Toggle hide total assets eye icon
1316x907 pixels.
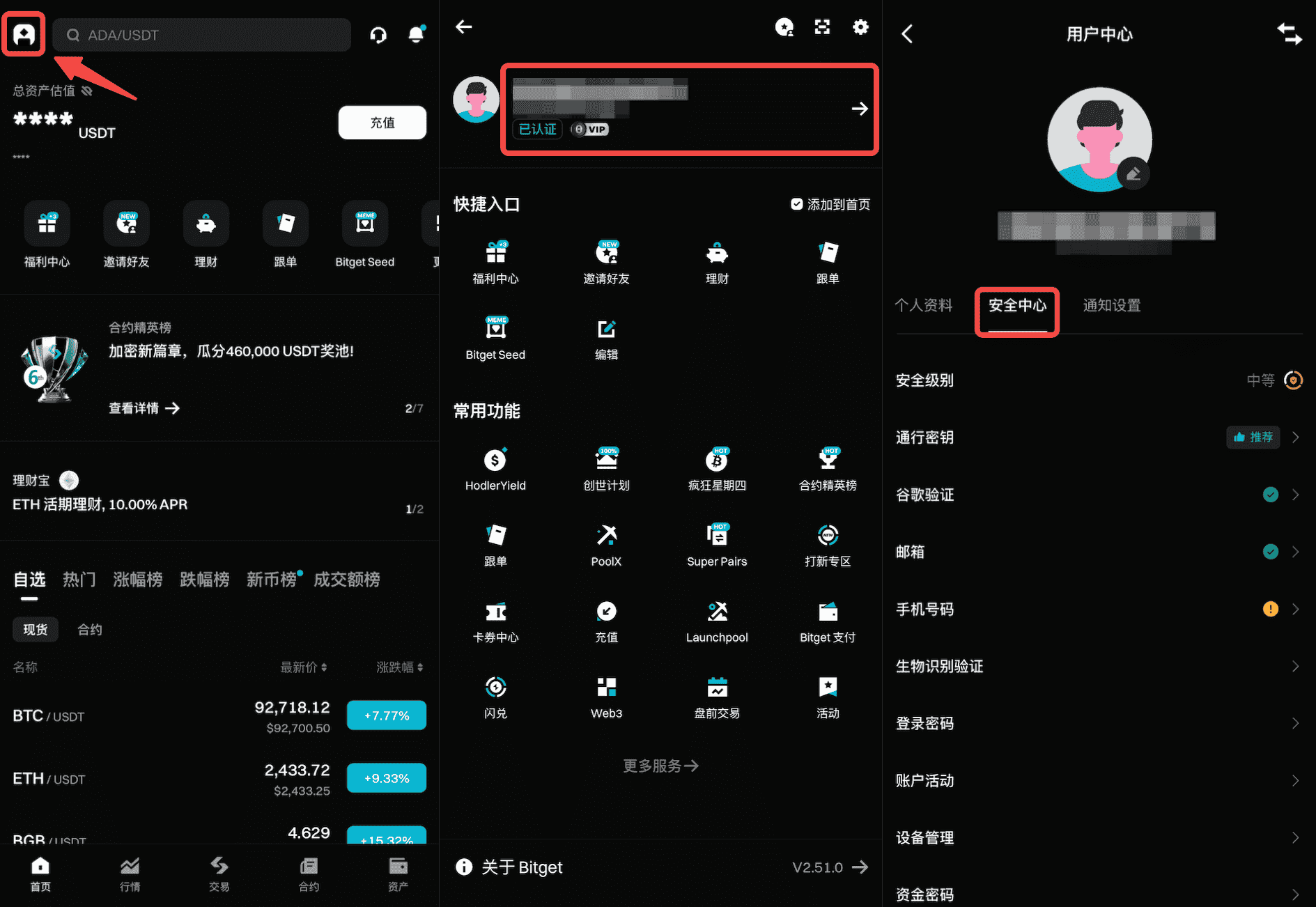pyautogui.click(x=87, y=91)
